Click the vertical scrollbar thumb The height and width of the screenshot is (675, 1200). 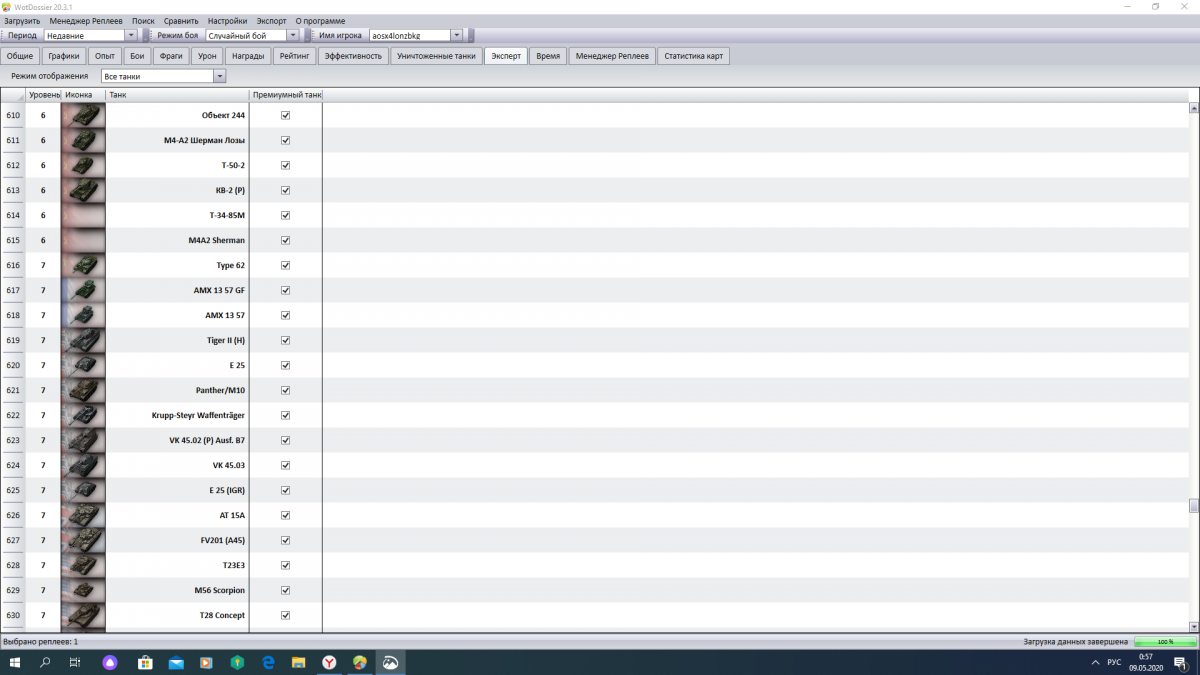(x=1193, y=506)
